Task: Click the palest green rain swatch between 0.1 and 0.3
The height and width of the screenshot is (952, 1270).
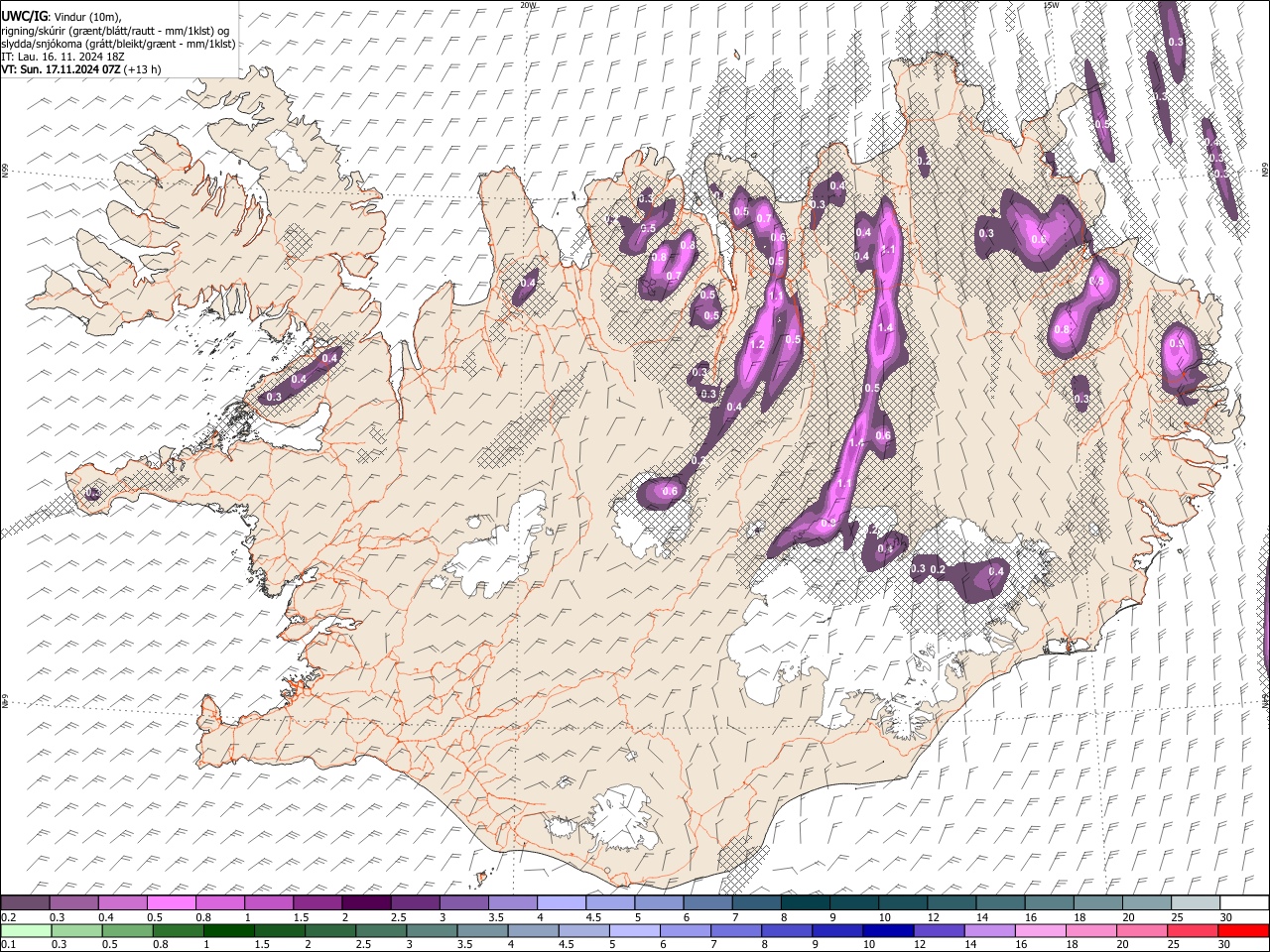Action: click(x=26, y=931)
